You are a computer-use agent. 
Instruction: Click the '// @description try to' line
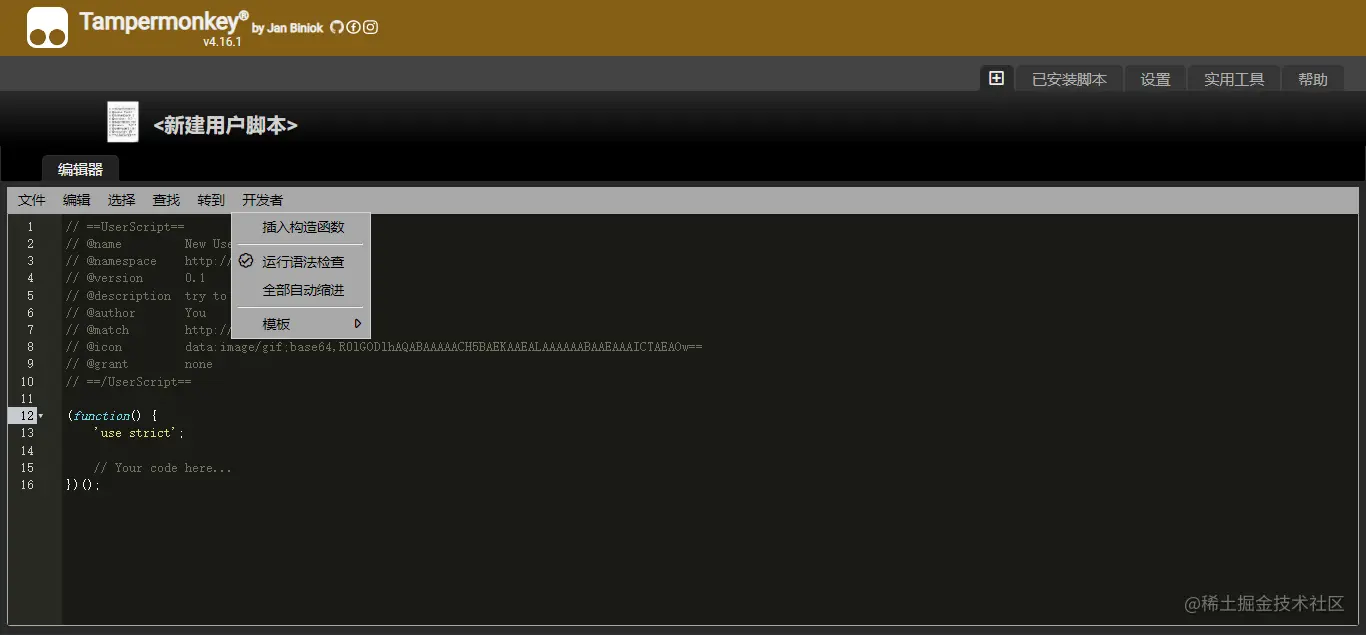(x=147, y=296)
